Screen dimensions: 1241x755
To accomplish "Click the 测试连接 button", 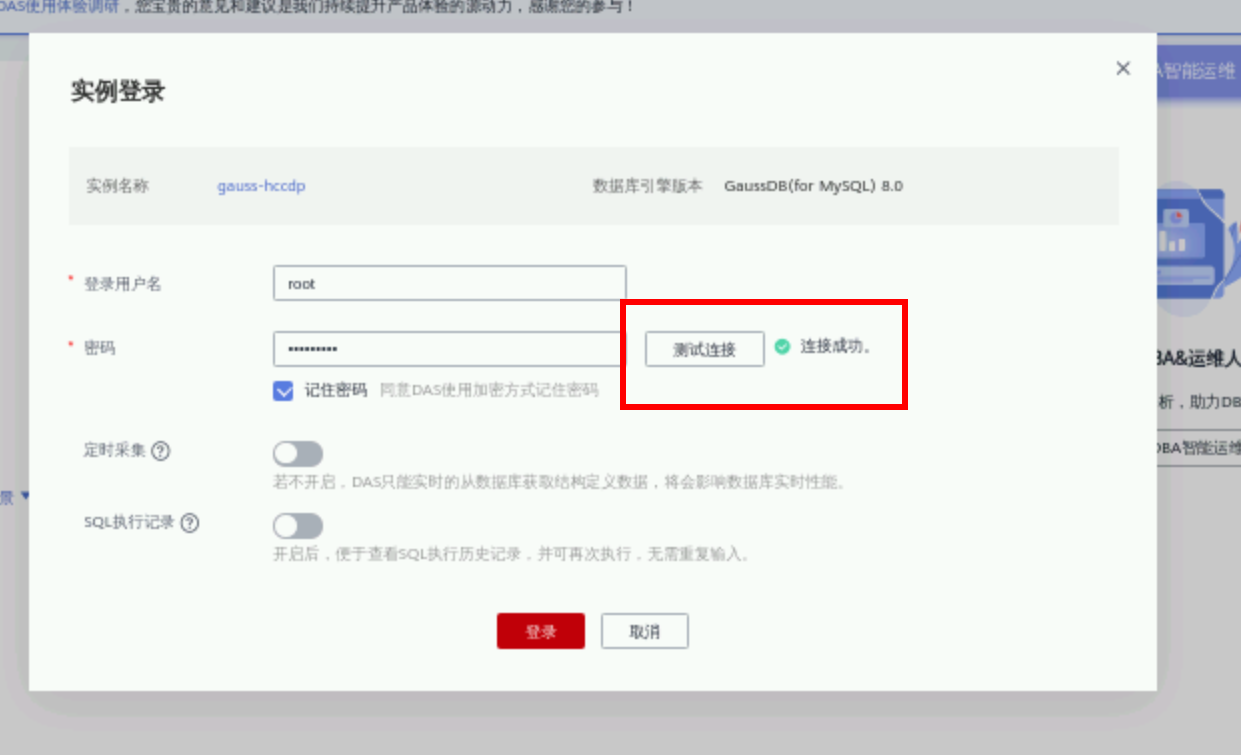I will point(705,349).
